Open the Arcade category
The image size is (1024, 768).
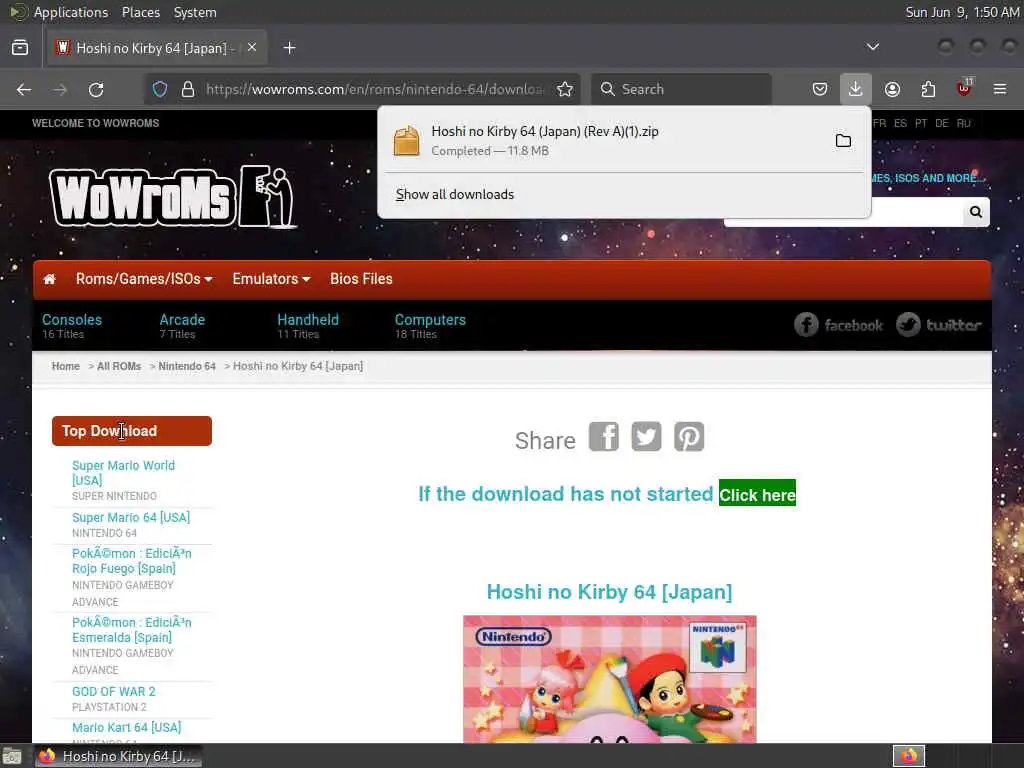coord(182,320)
